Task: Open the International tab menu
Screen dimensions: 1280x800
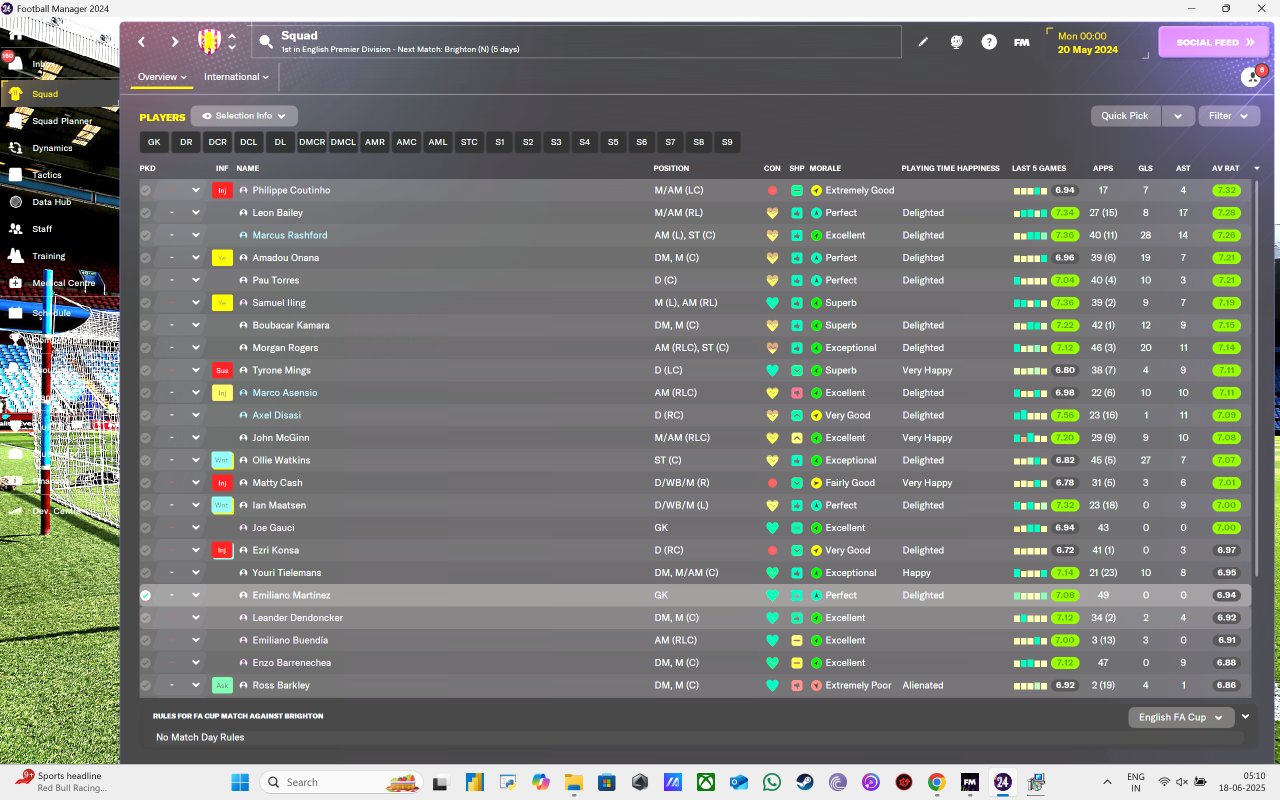Action: 236,77
